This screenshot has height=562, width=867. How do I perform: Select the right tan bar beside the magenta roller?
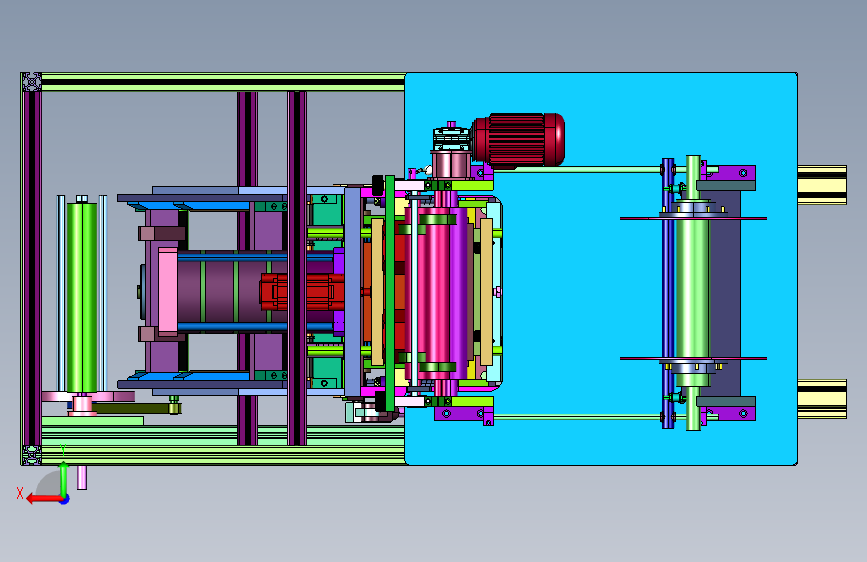(486, 292)
